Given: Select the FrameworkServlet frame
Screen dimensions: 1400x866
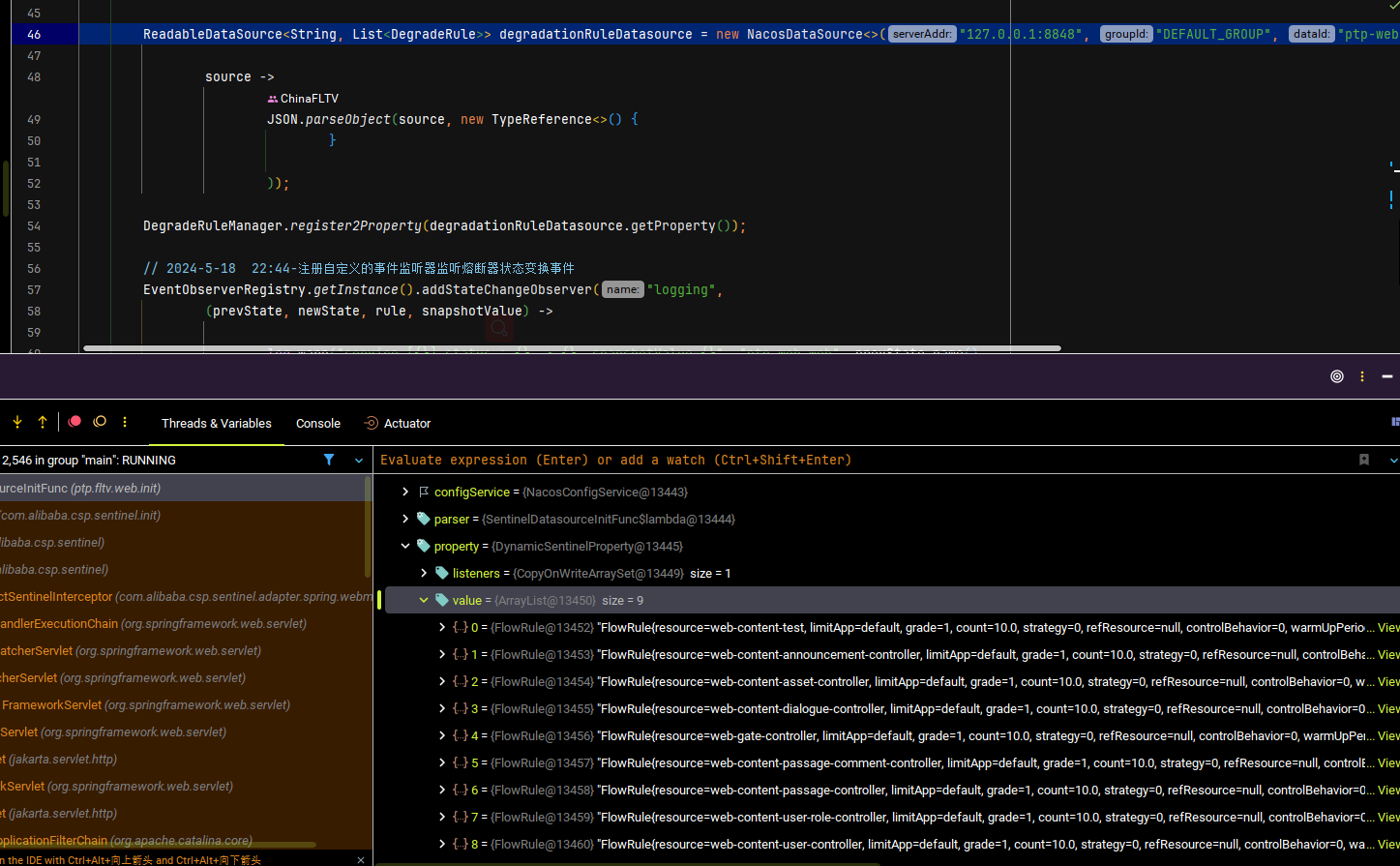Looking at the screenshot, I should (184, 705).
